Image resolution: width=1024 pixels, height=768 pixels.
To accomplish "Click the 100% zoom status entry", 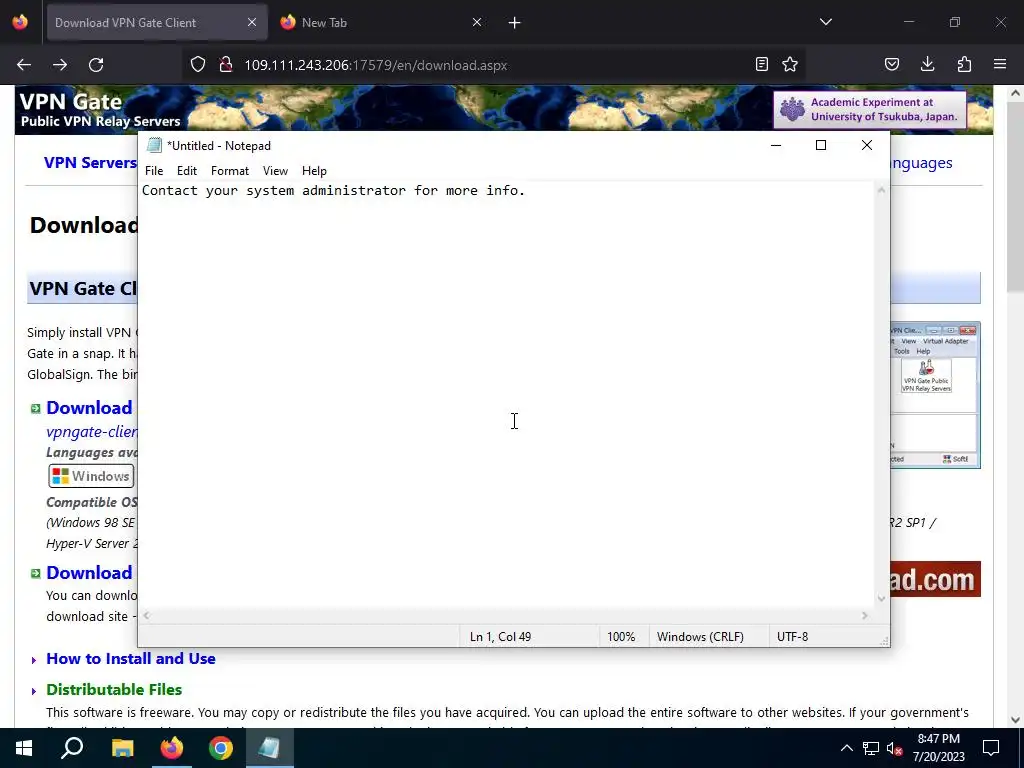I will pos(621,637).
